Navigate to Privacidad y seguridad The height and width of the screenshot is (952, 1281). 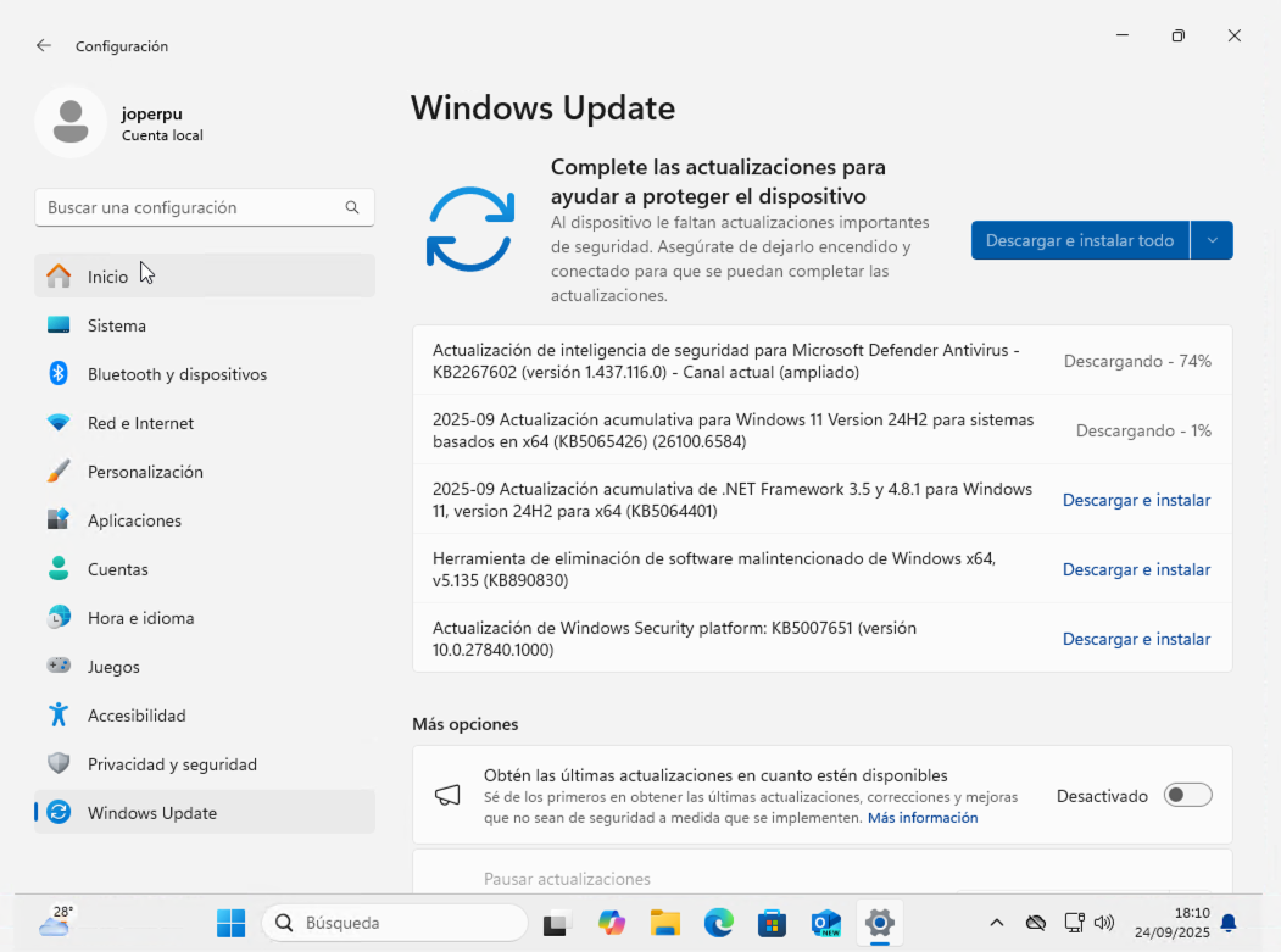tap(205, 764)
